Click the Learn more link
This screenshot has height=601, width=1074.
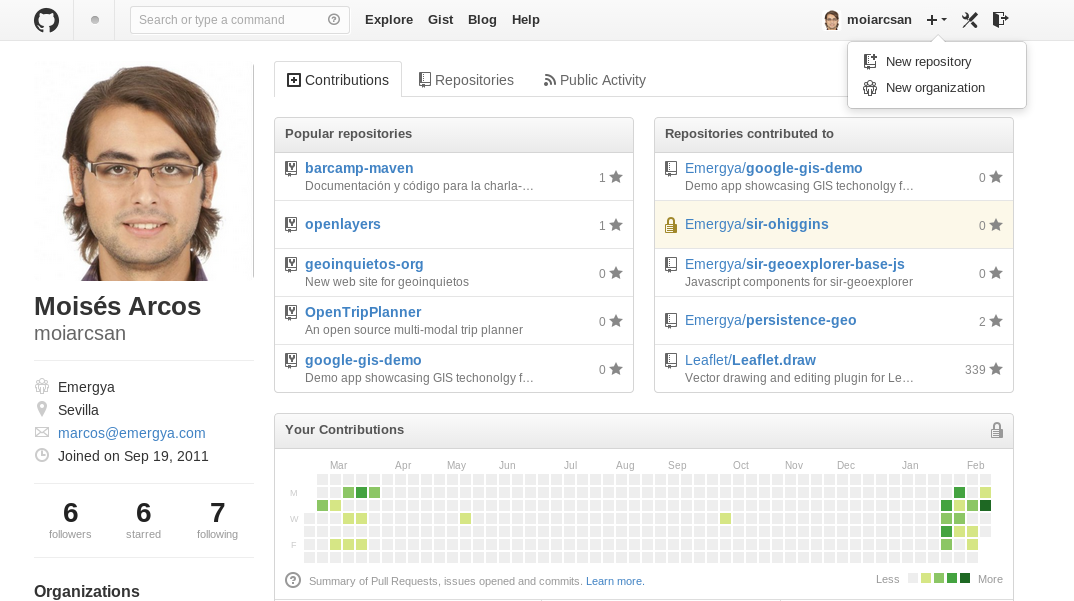click(x=615, y=581)
